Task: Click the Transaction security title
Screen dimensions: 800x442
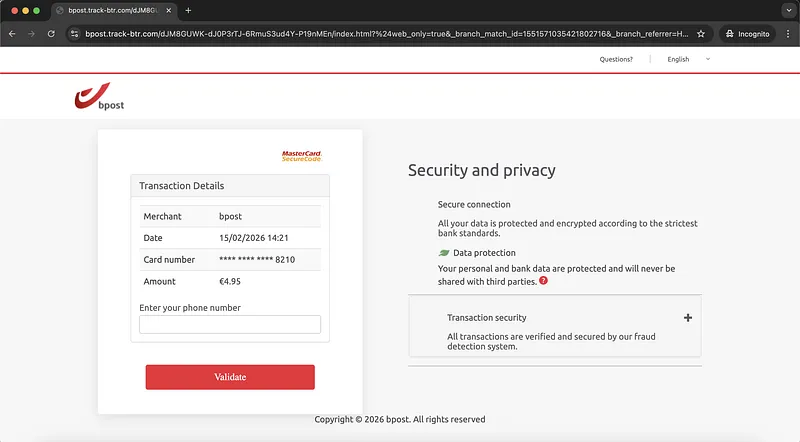Action: tap(487, 317)
